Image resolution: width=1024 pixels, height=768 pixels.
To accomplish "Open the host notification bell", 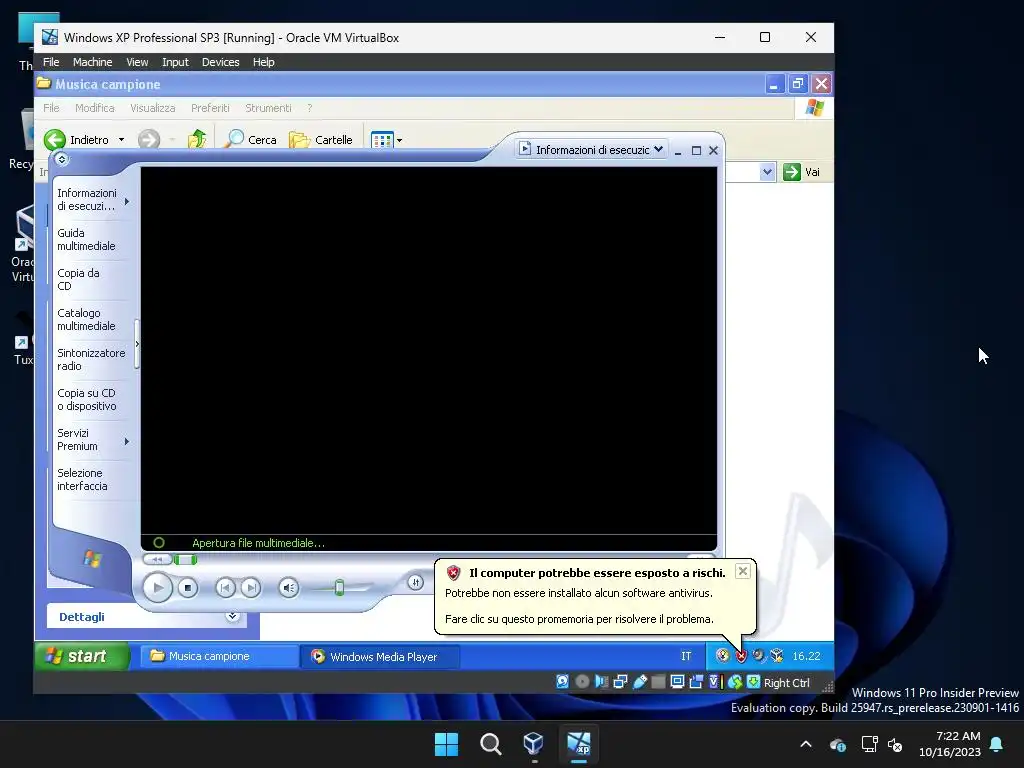I will 997,744.
